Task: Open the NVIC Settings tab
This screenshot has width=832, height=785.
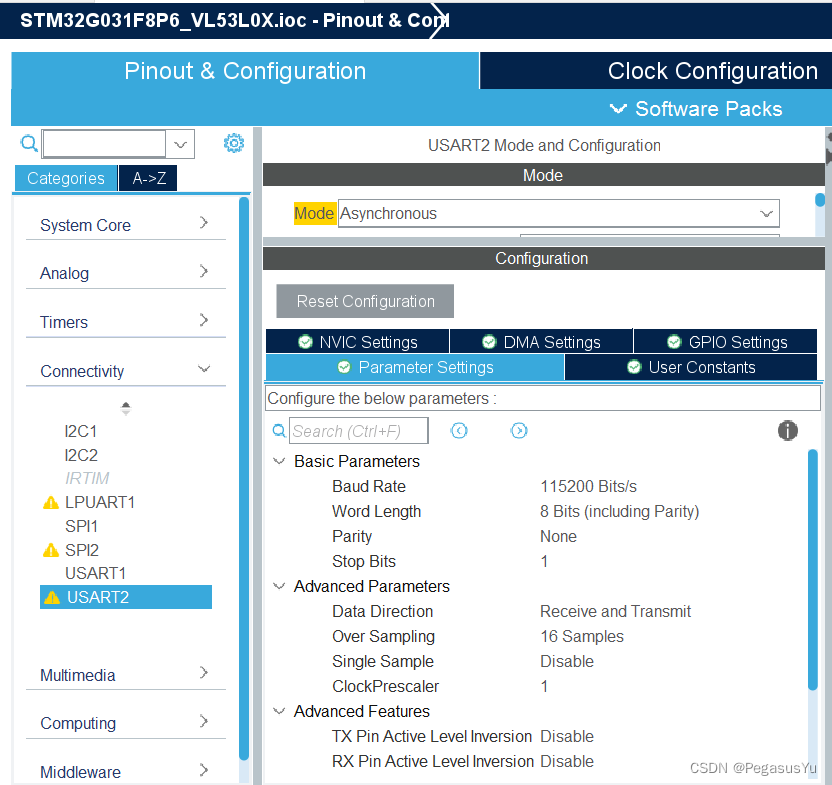Action: click(x=358, y=342)
